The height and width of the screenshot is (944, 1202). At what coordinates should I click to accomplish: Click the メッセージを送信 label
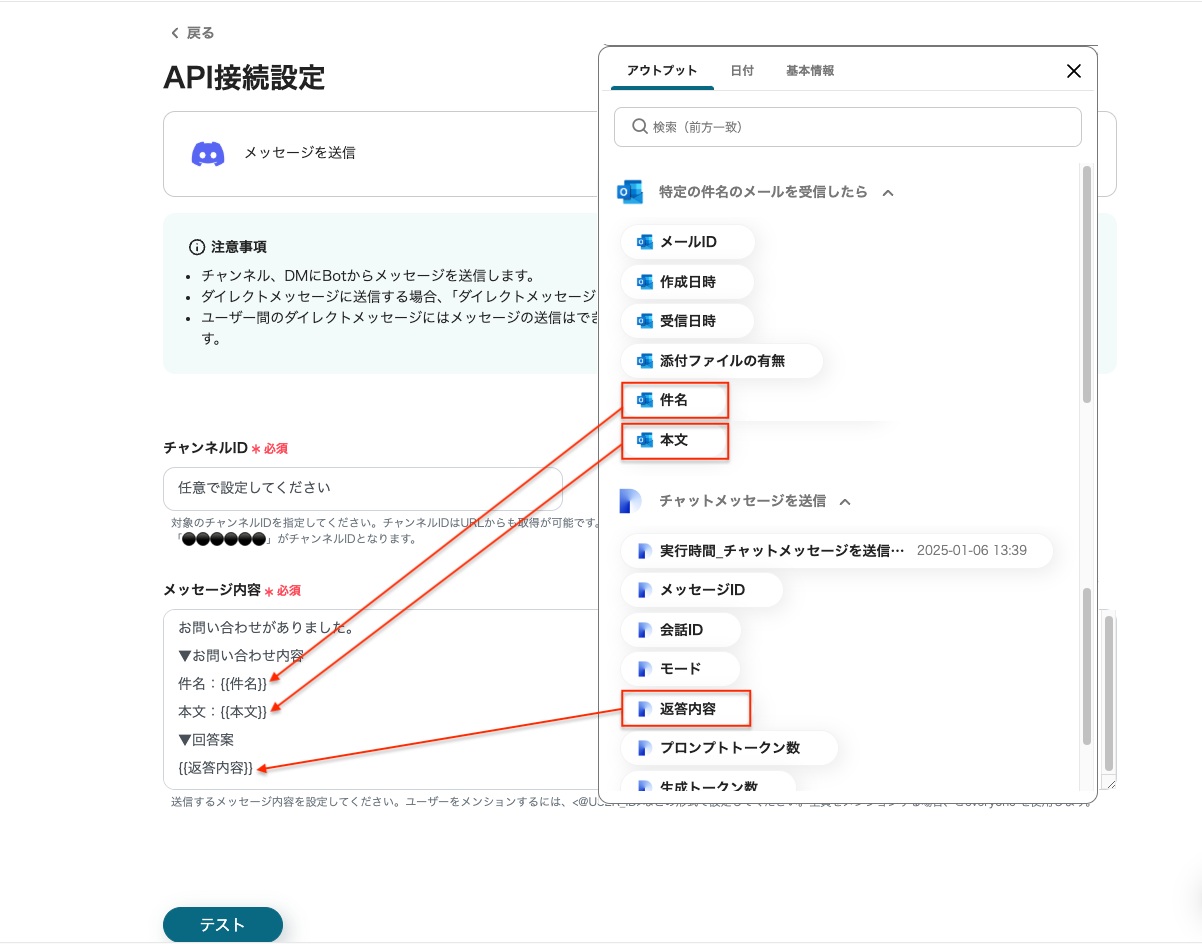300,153
